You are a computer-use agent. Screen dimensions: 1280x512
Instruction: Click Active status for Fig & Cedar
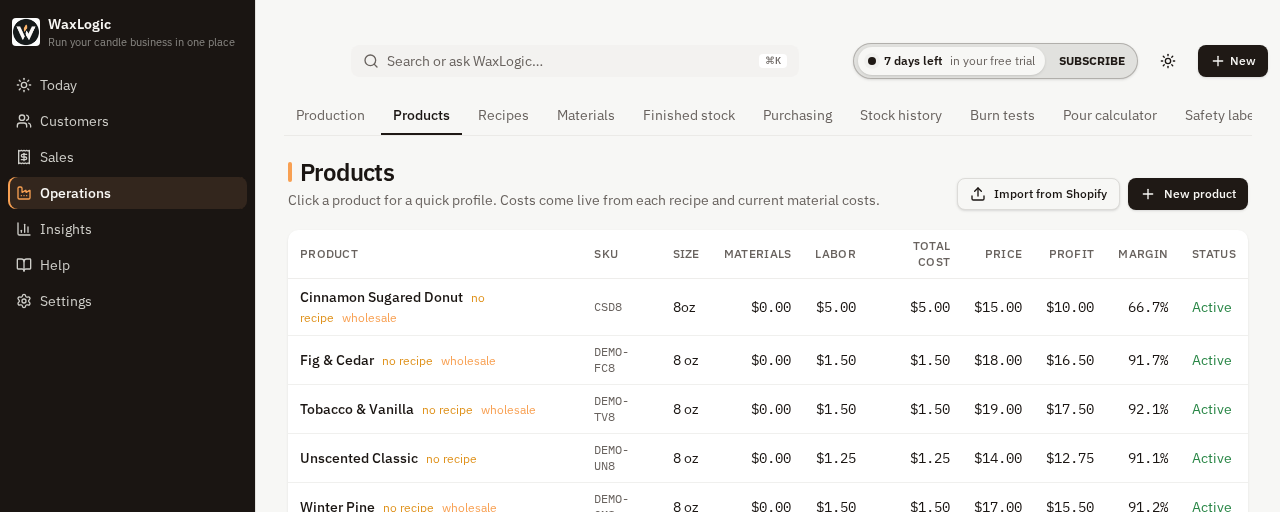(1212, 360)
